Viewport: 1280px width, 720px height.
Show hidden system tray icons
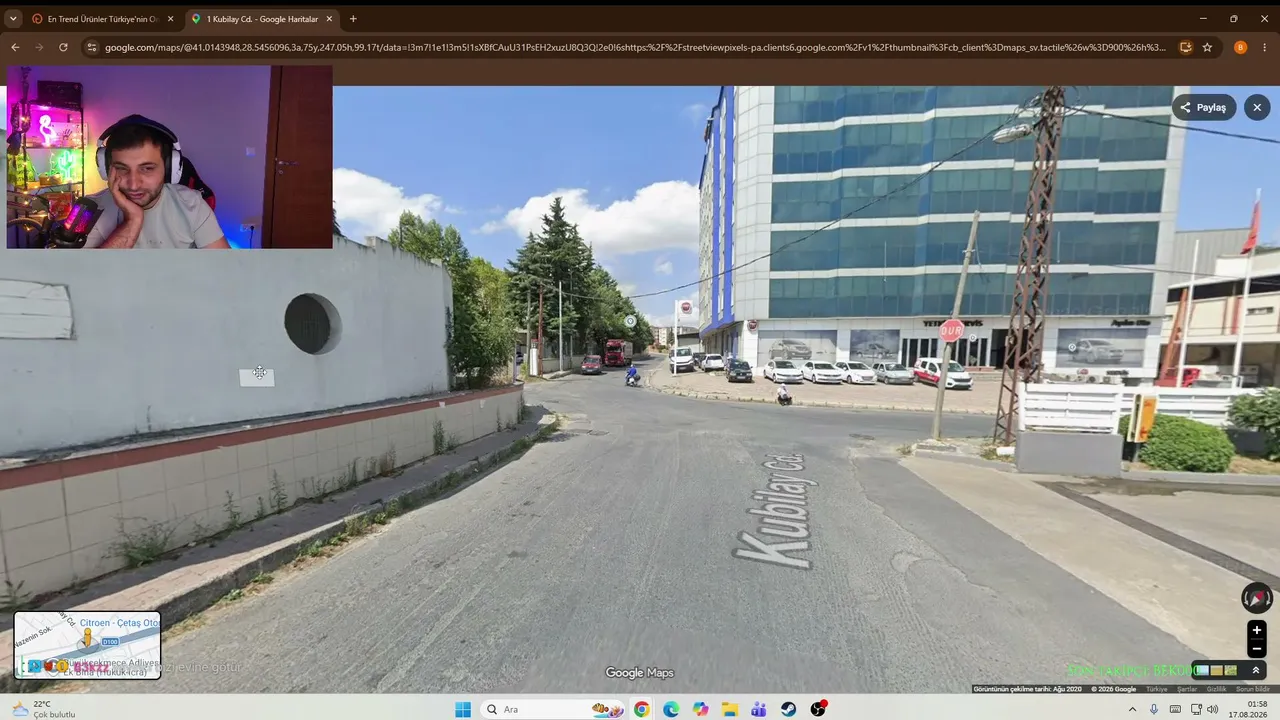point(1133,709)
